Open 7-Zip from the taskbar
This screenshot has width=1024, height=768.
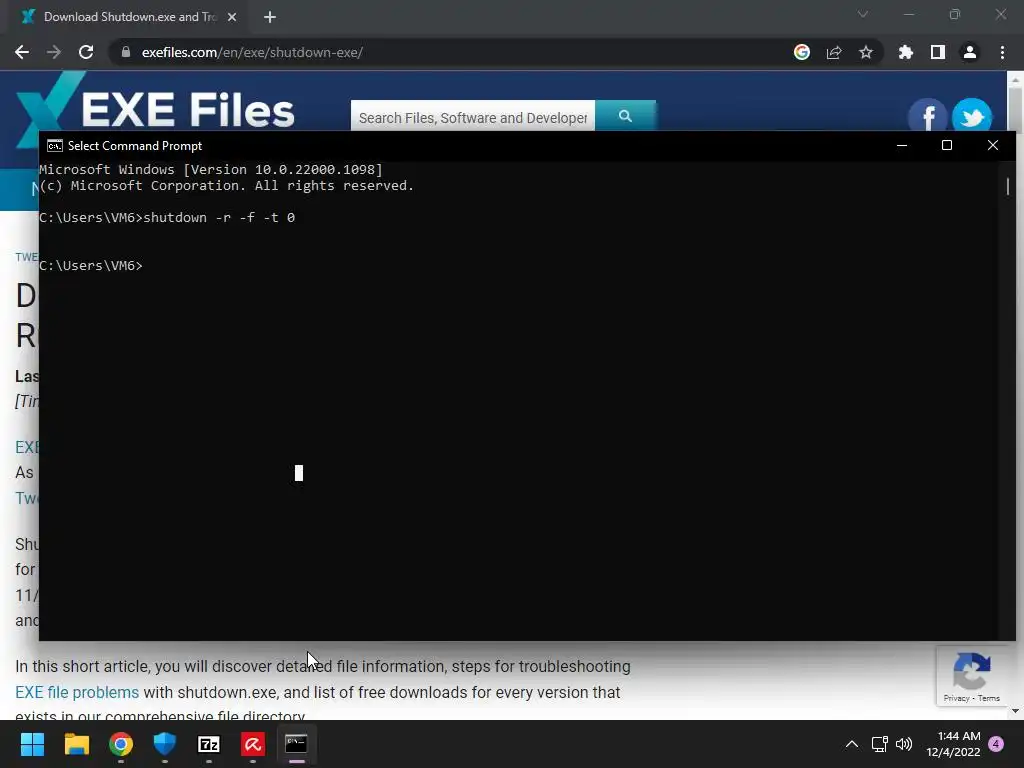tap(209, 744)
